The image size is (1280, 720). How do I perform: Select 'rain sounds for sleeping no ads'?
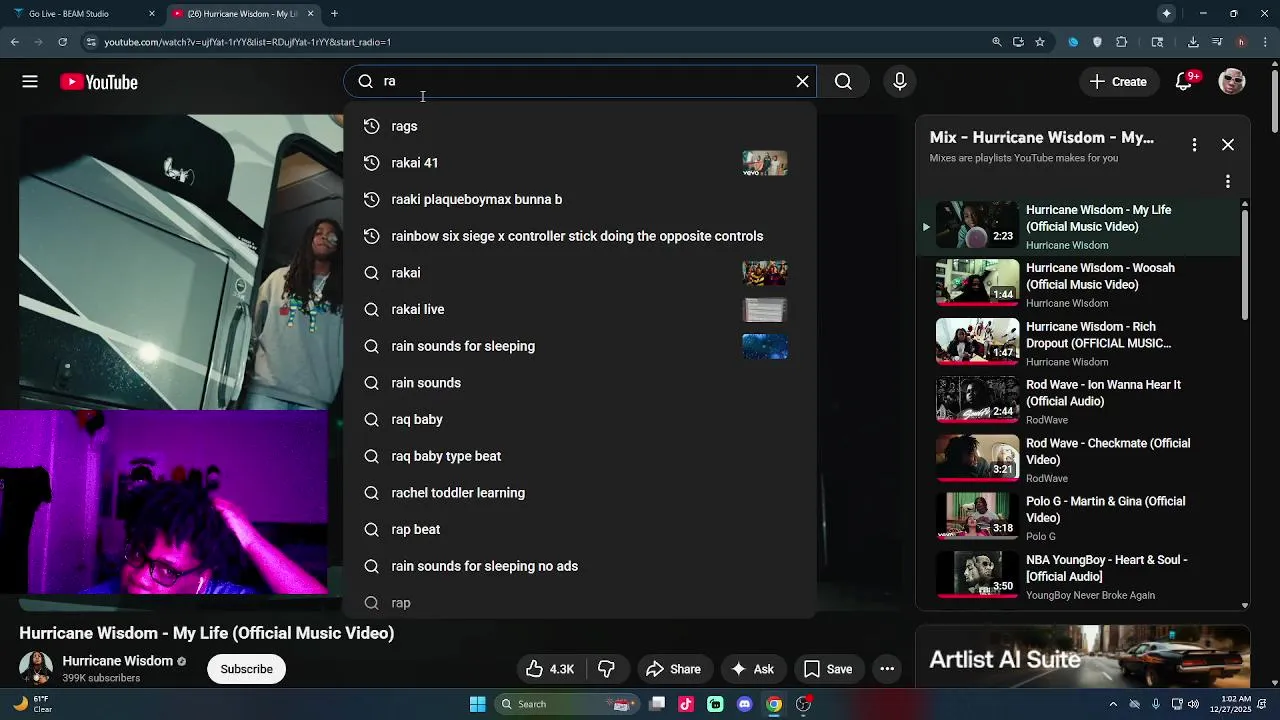[x=580, y=566]
